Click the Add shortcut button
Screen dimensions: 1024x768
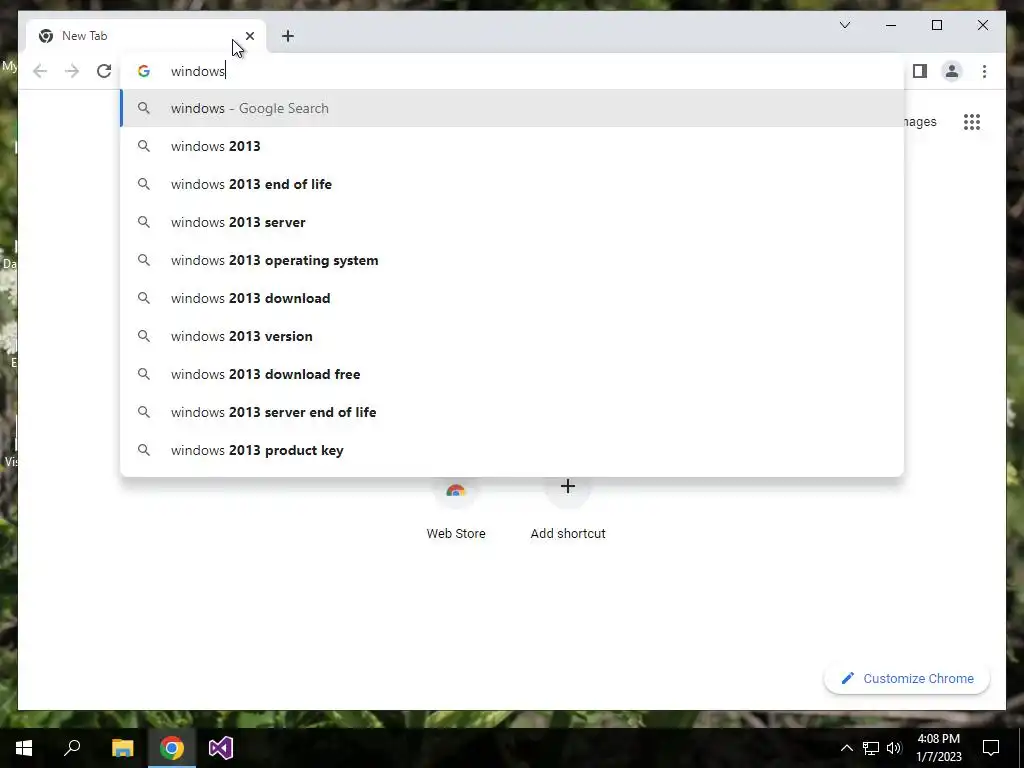[568, 509]
